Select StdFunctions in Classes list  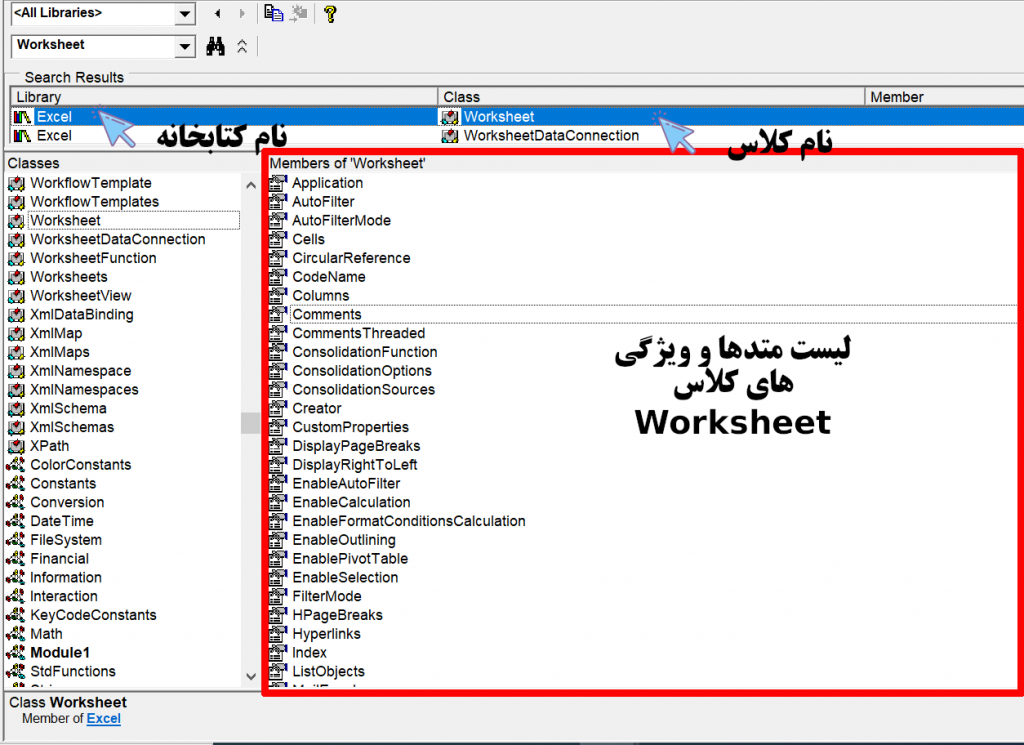point(73,672)
